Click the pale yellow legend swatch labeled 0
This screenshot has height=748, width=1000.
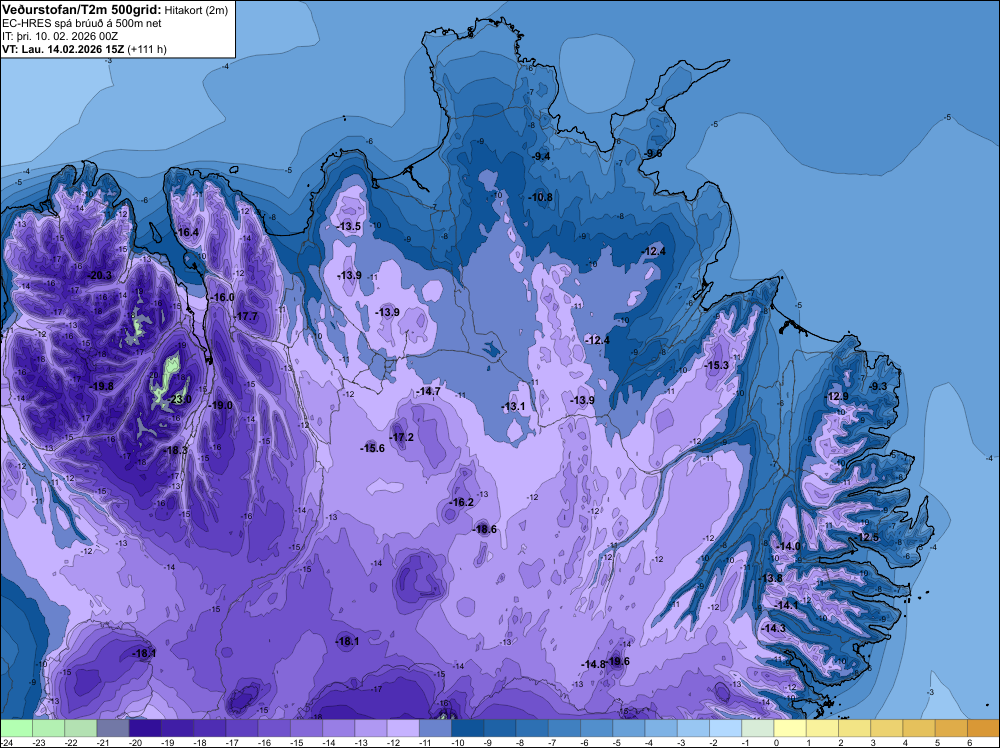790,728
